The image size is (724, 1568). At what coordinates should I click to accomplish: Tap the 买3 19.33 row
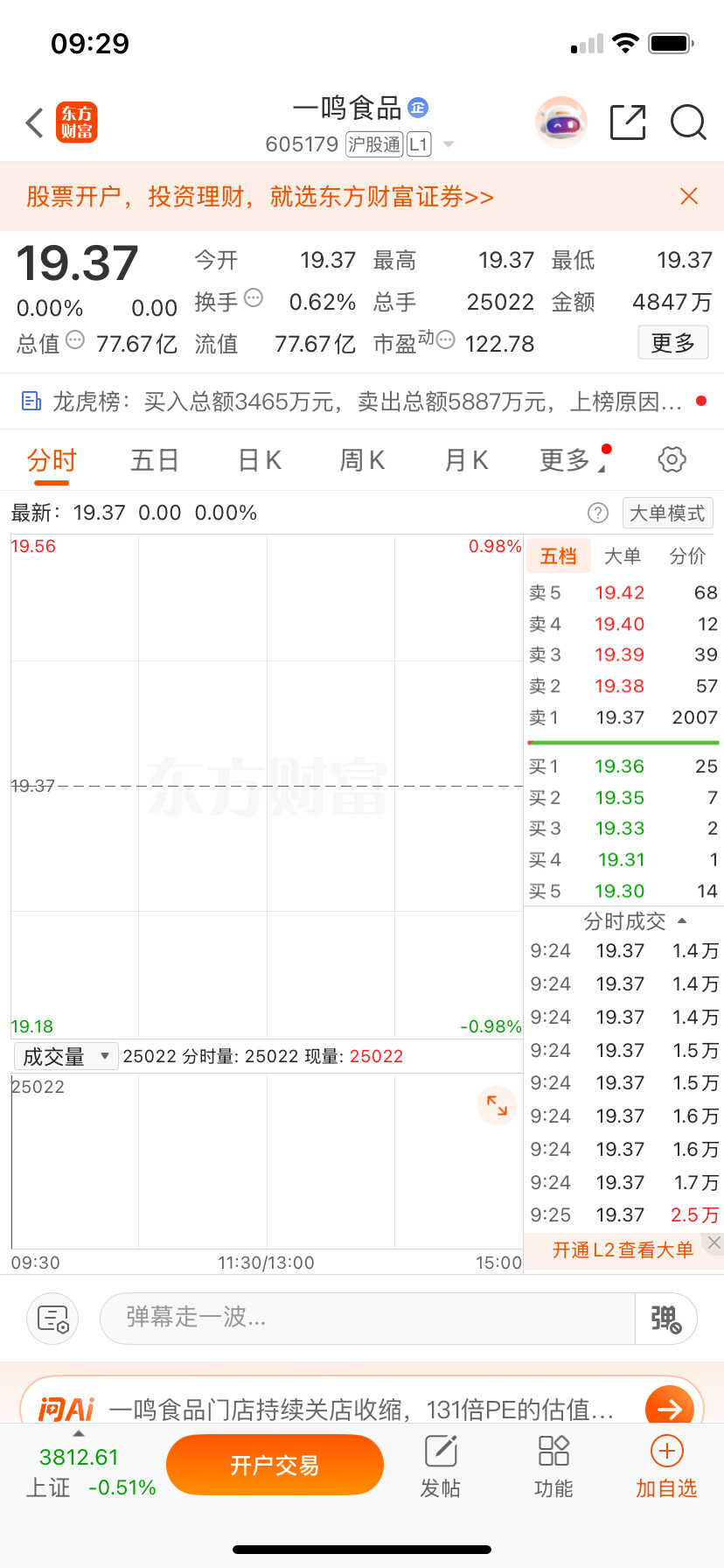tap(623, 828)
